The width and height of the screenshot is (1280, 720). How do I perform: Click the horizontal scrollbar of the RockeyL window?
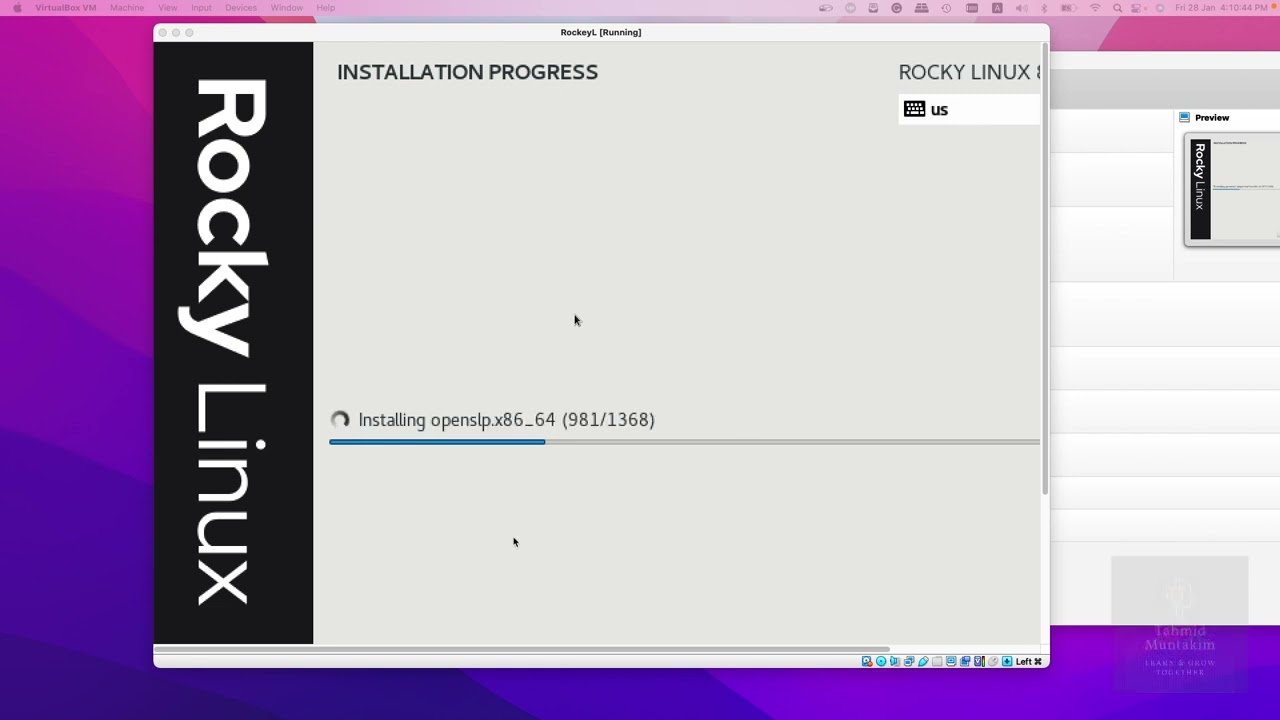(x=521, y=649)
